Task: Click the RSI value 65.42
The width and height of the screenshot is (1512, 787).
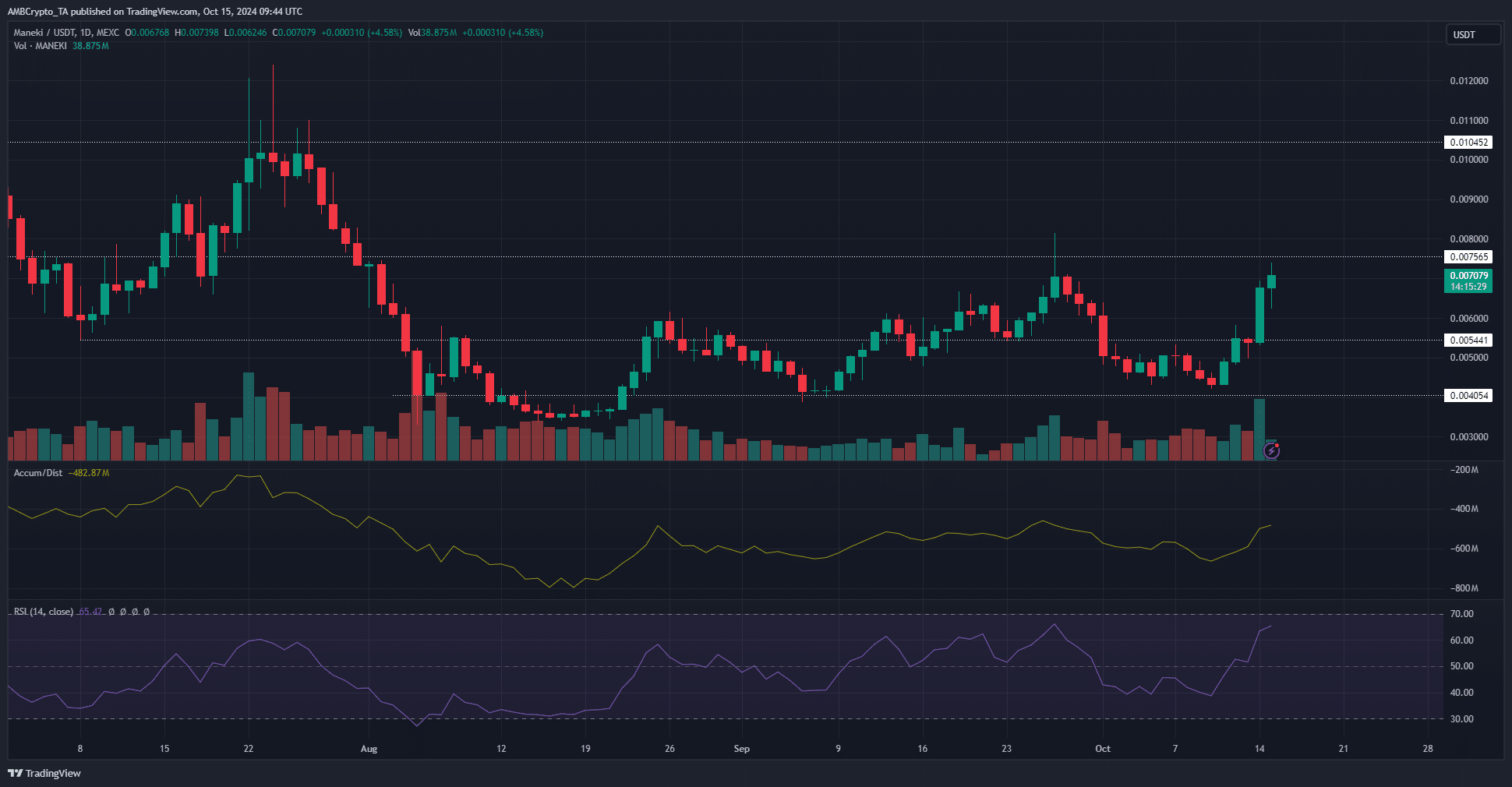Action: click(90, 612)
